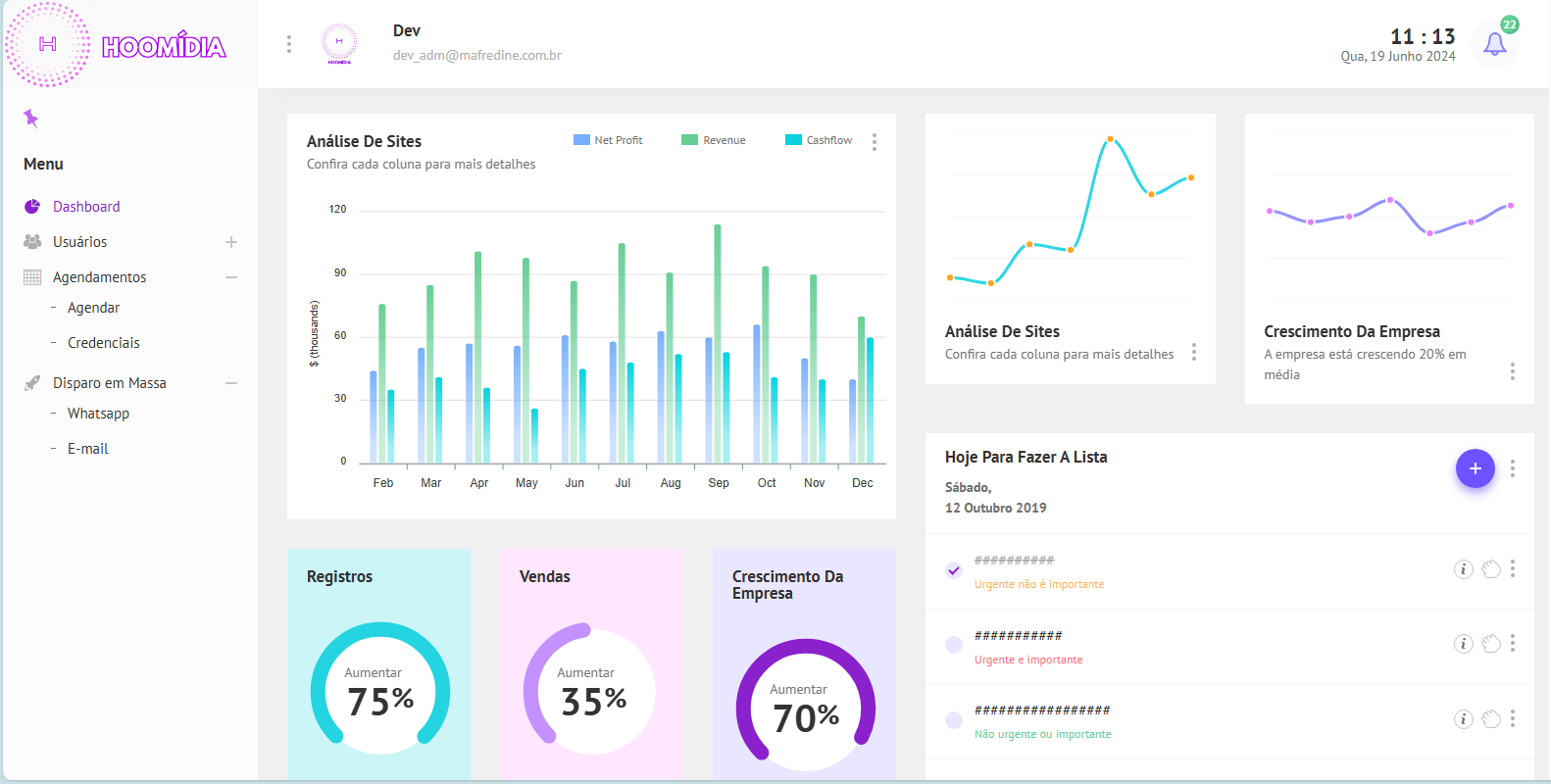Select the Agendamentos menu item

[x=100, y=277]
